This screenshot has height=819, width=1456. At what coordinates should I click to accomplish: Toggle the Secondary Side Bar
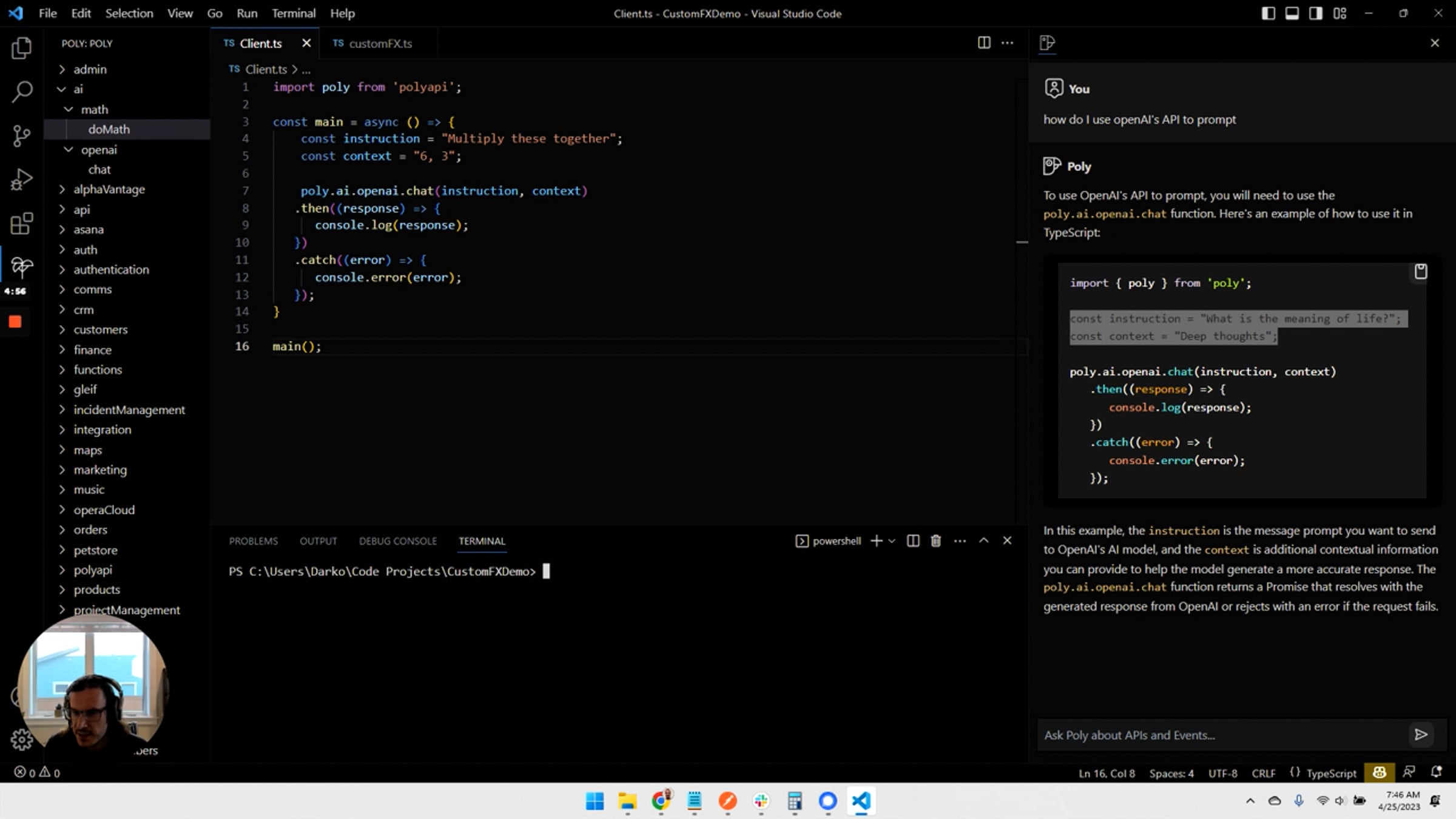(x=1315, y=13)
